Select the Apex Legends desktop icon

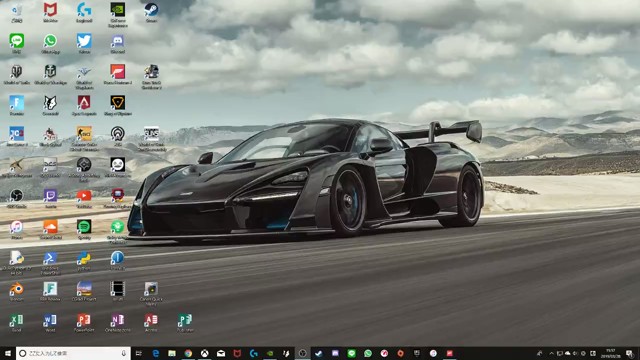tap(84, 105)
